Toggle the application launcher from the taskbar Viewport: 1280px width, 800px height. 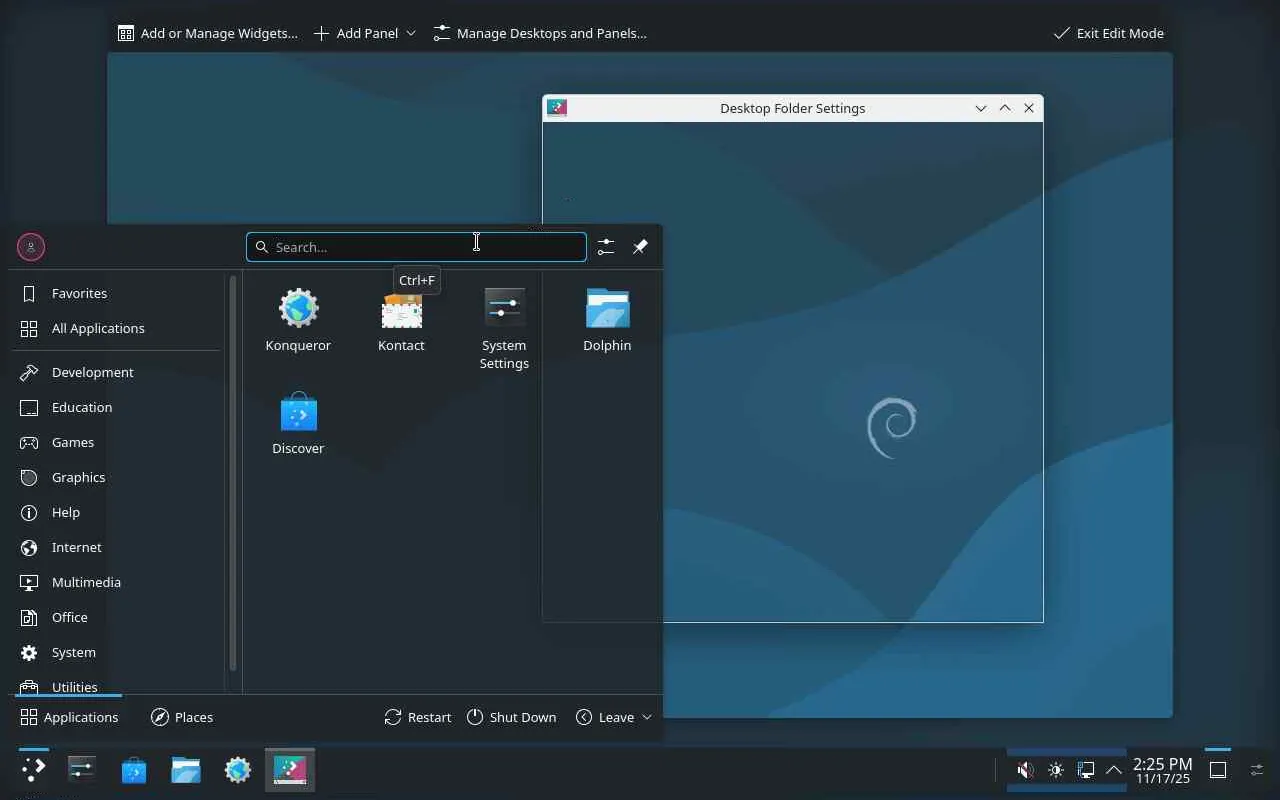[33, 770]
